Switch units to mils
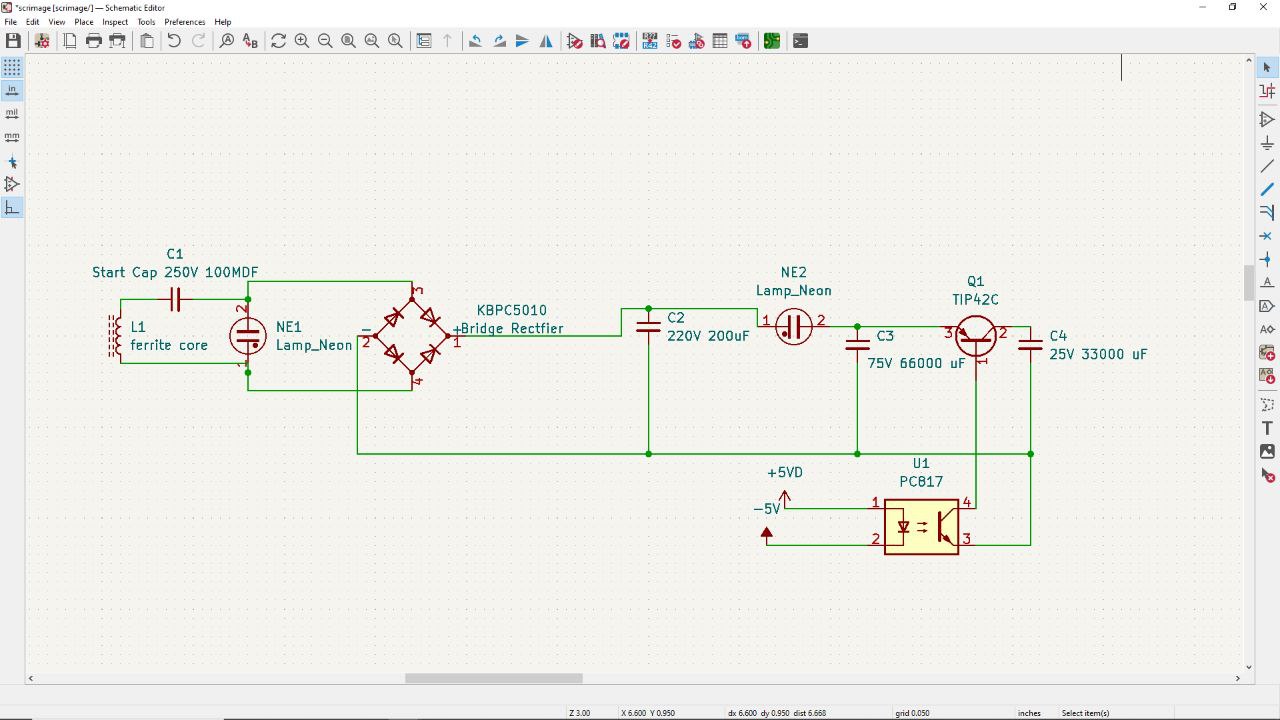The height and width of the screenshot is (720, 1280). pyautogui.click(x=12, y=113)
